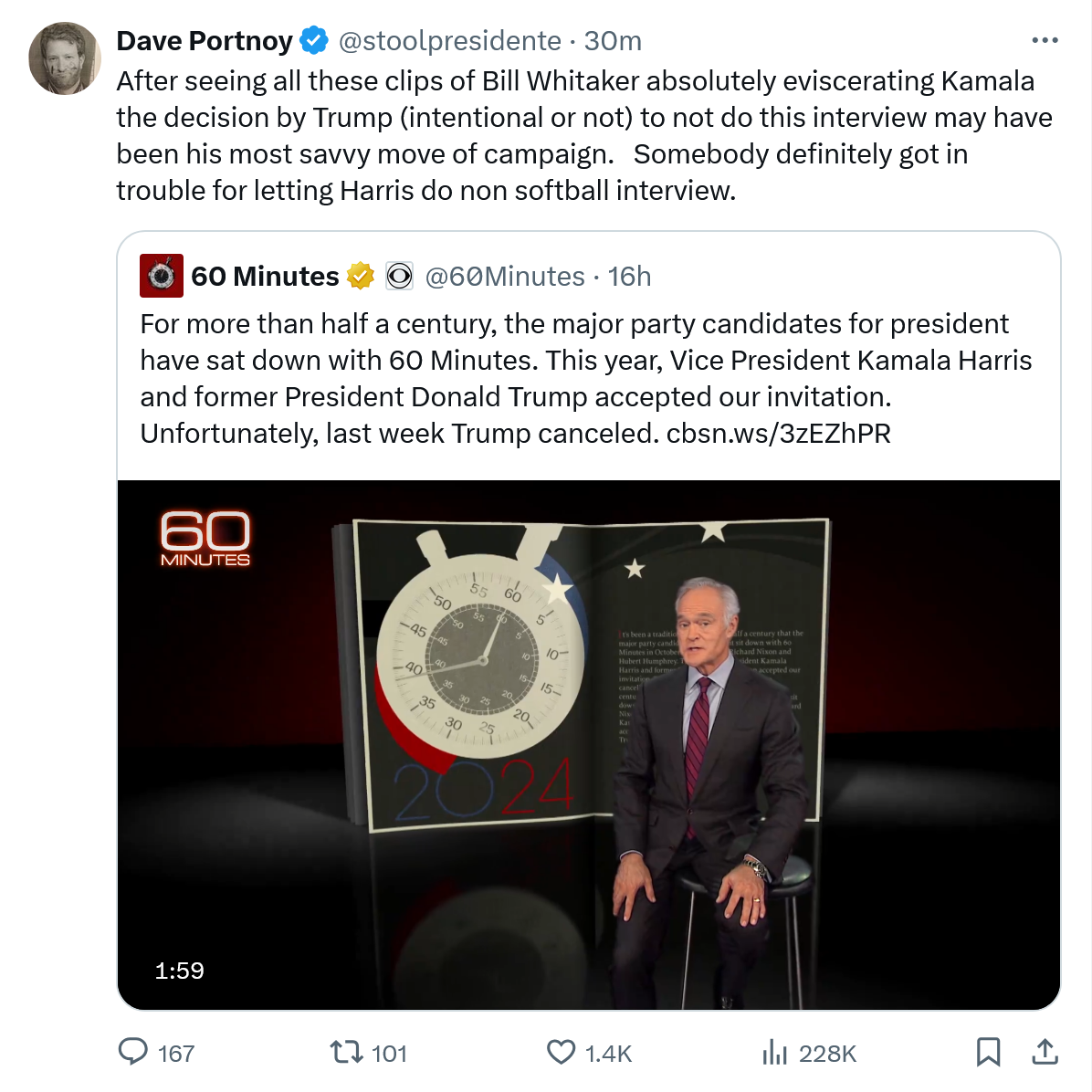This screenshot has height=1092, width=1092.
Task: Open the three-dot more options menu
Action: pyautogui.click(x=1045, y=40)
